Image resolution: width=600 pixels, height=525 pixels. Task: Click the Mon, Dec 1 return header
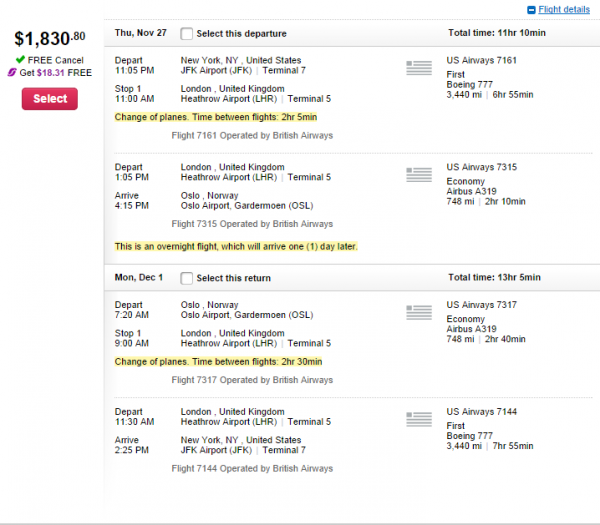coord(139,277)
